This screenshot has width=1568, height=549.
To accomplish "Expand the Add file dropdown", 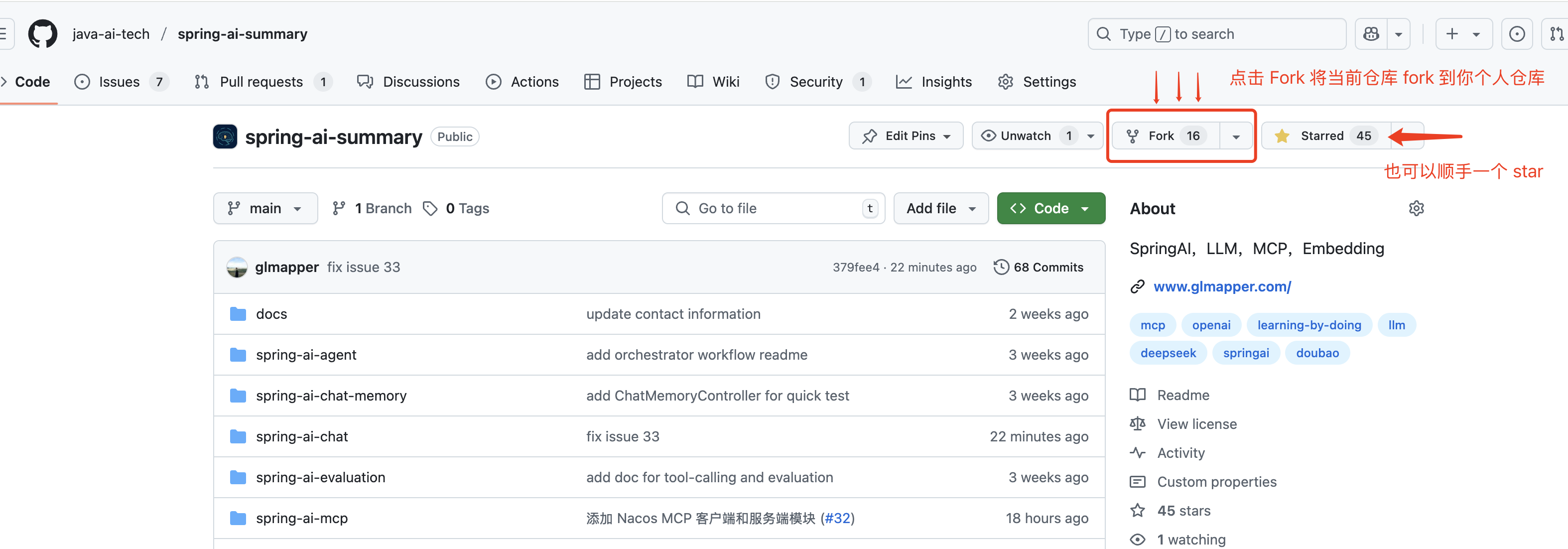I will (x=940, y=209).
